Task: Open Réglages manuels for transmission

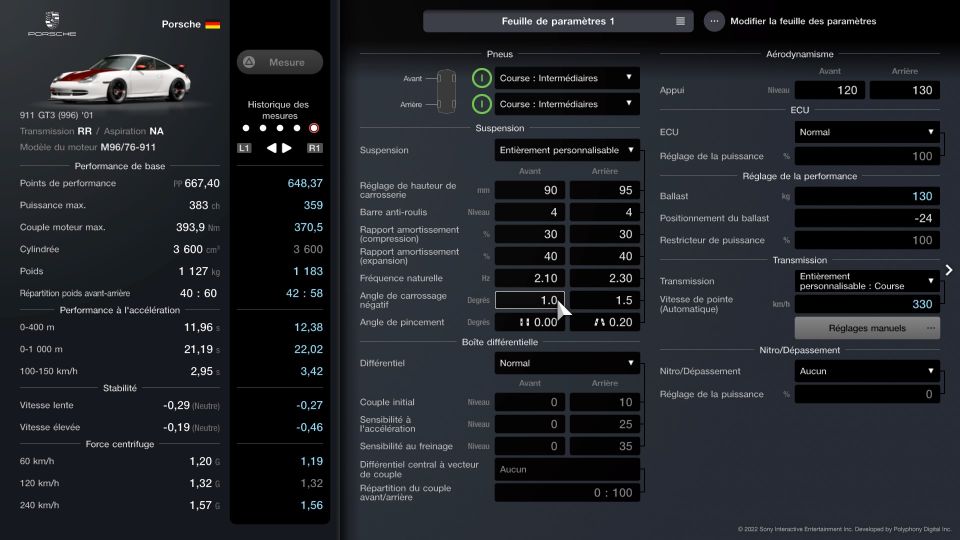Action: tap(867, 328)
